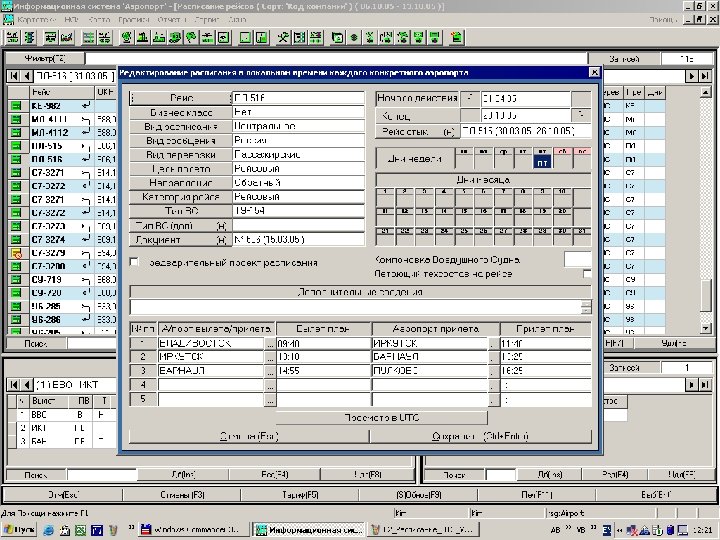Go to first record in route navigator

tap(14, 385)
